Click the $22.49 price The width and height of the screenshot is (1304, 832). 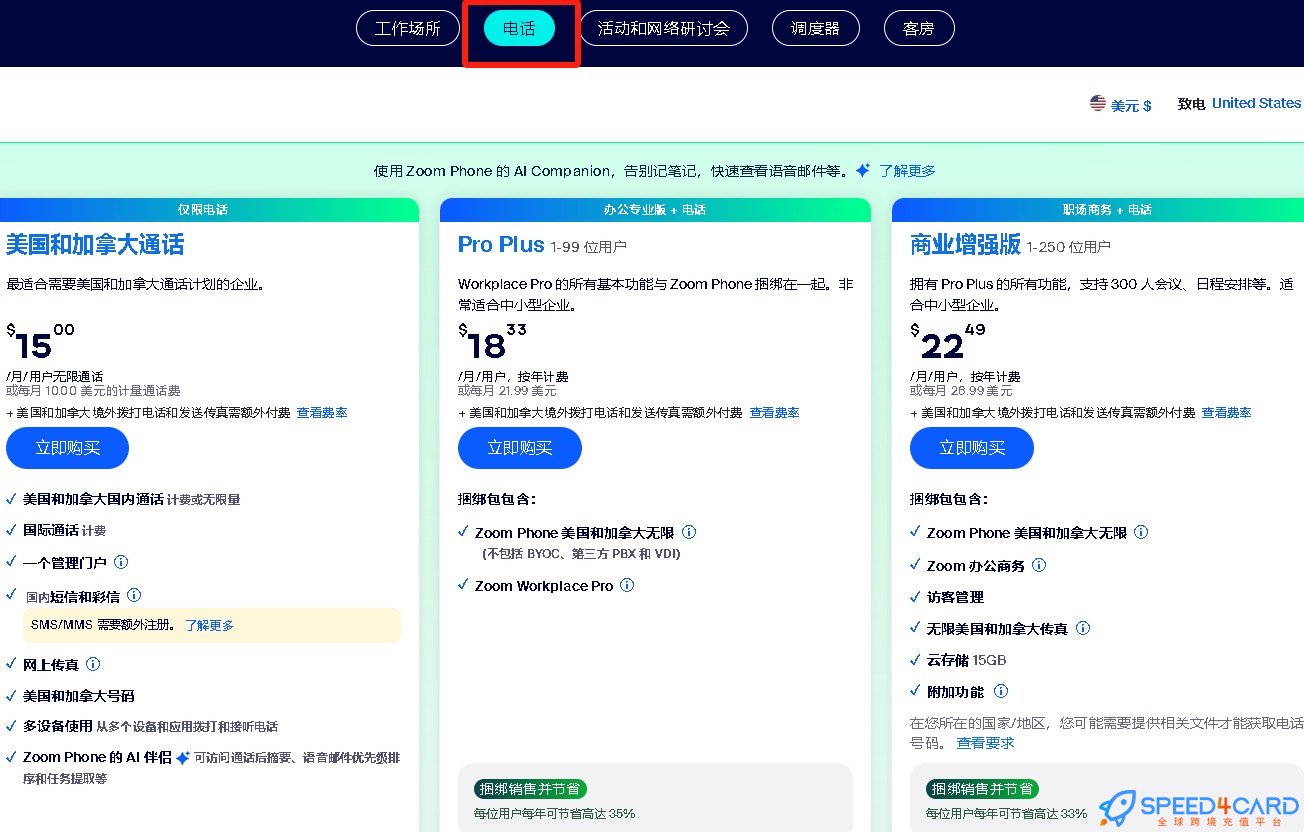[x=947, y=342]
